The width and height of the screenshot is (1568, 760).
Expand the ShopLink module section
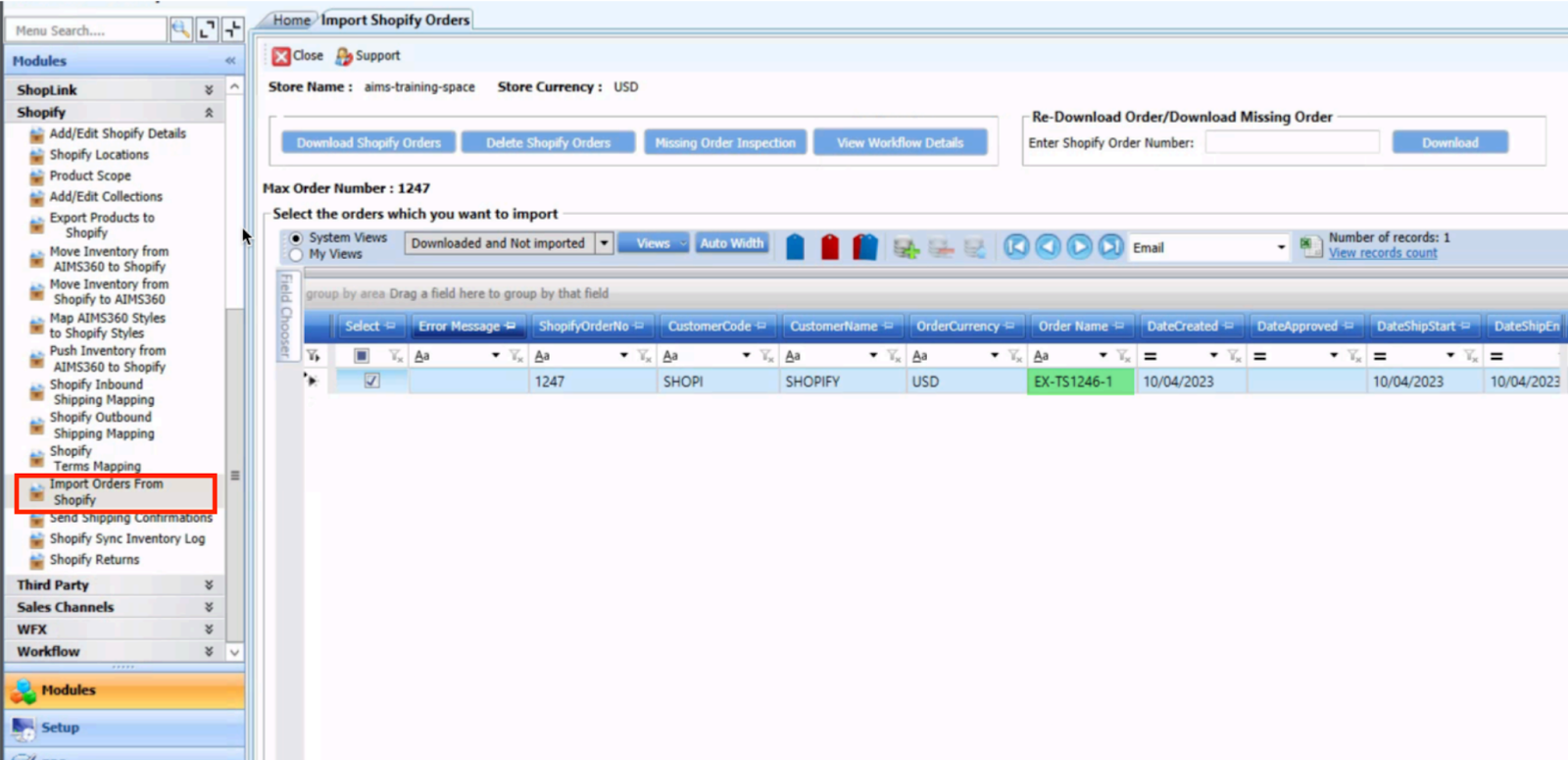(x=209, y=90)
